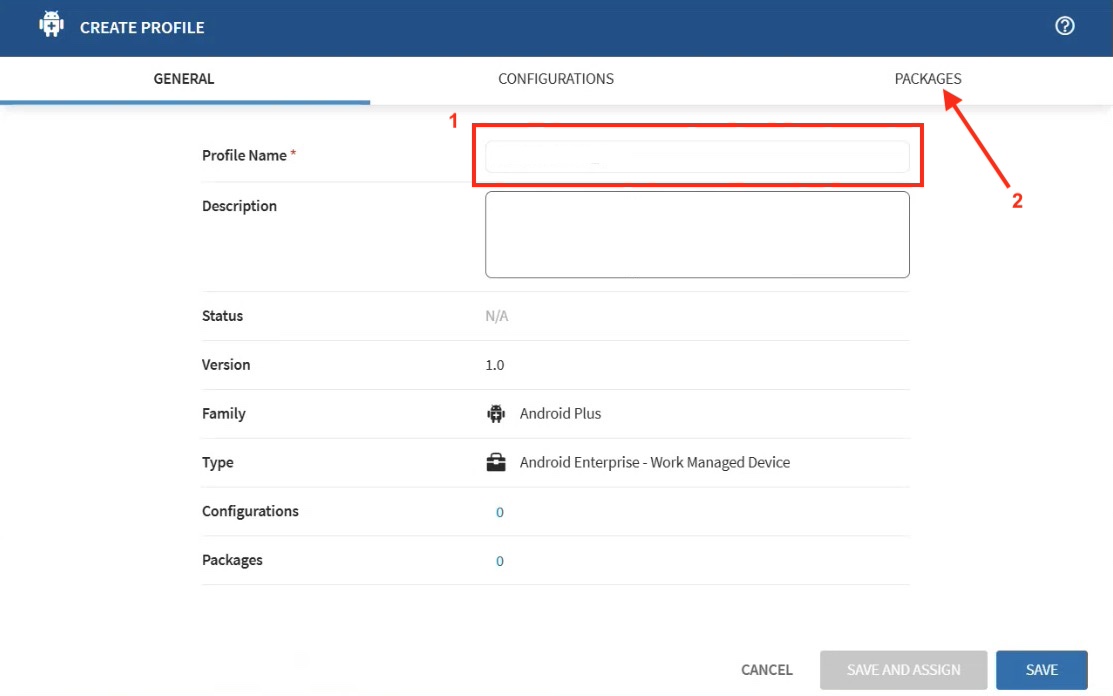Click the Android Enterprise type text

[x=654, y=463]
